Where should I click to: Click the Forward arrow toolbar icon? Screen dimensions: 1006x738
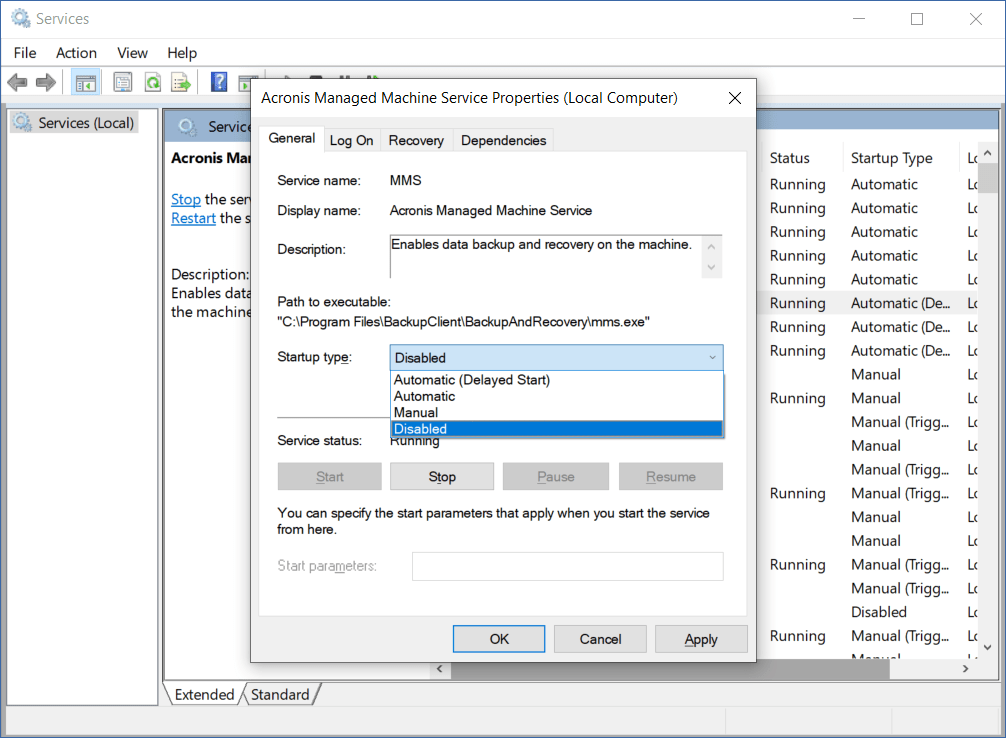click(x=45, y=82)
